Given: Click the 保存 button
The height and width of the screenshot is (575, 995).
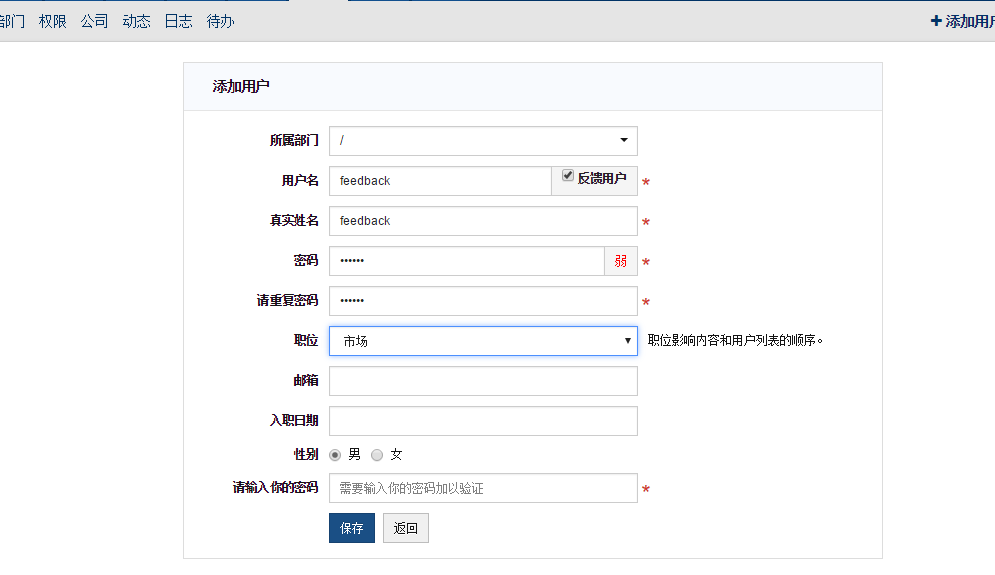Looking at the screenshot, I should coord(352,528).
